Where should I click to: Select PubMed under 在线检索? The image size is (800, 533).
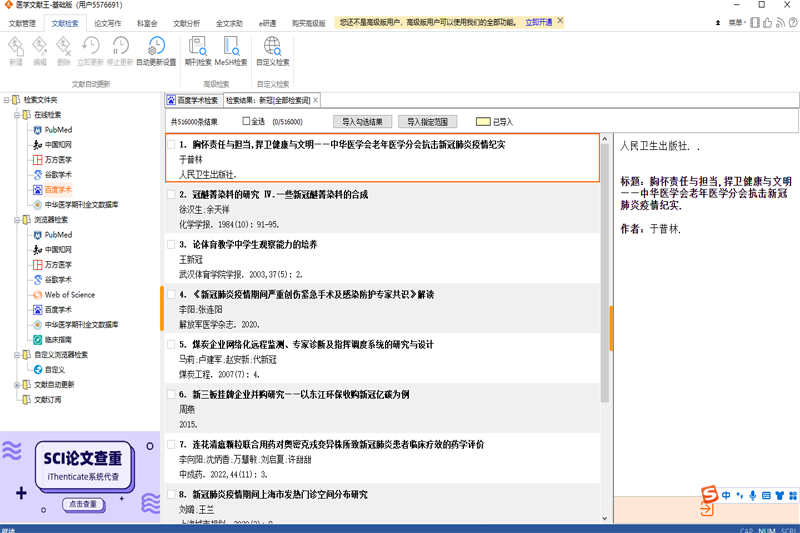[57, 130]
